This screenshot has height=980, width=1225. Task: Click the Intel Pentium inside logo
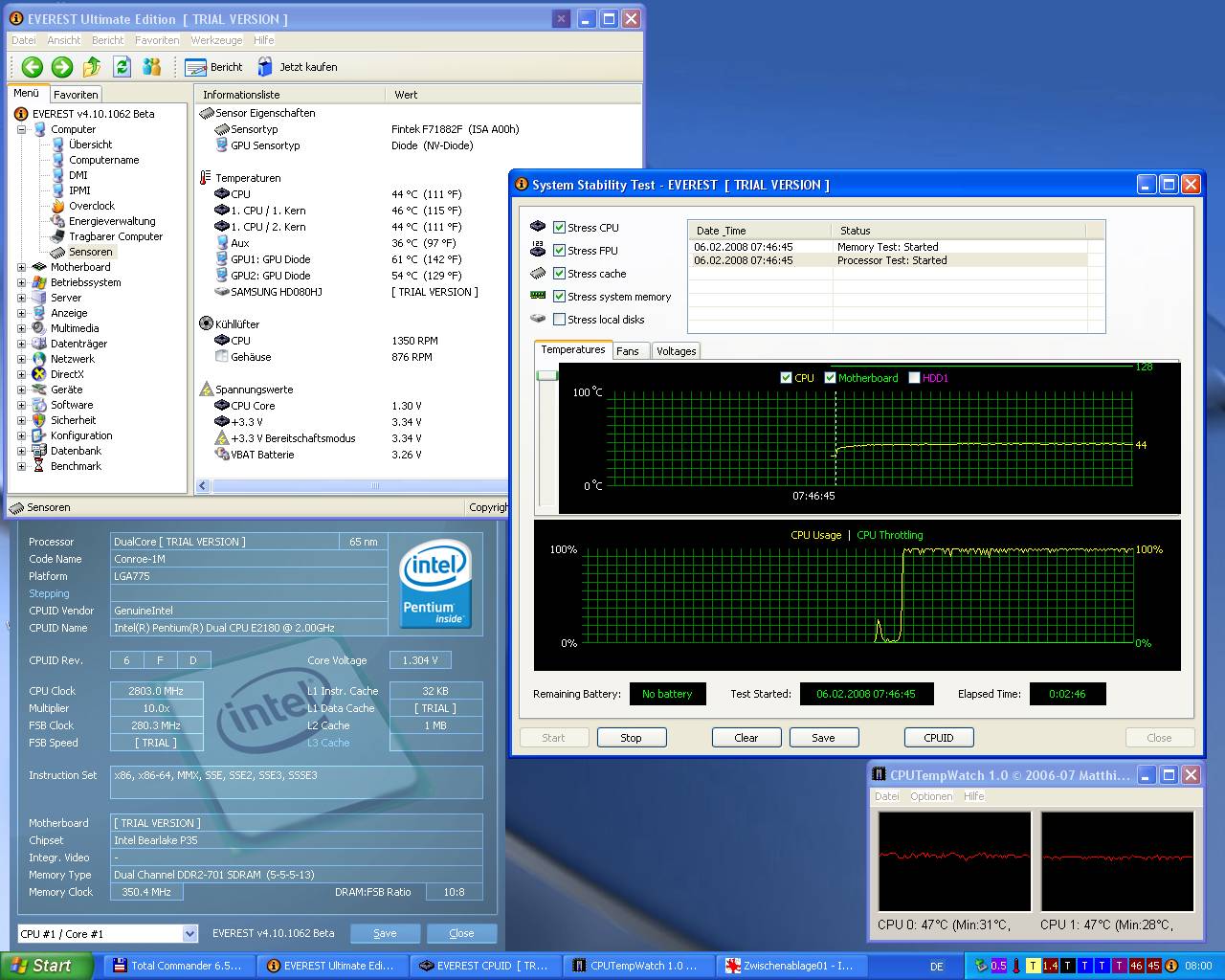click(435, 584)
